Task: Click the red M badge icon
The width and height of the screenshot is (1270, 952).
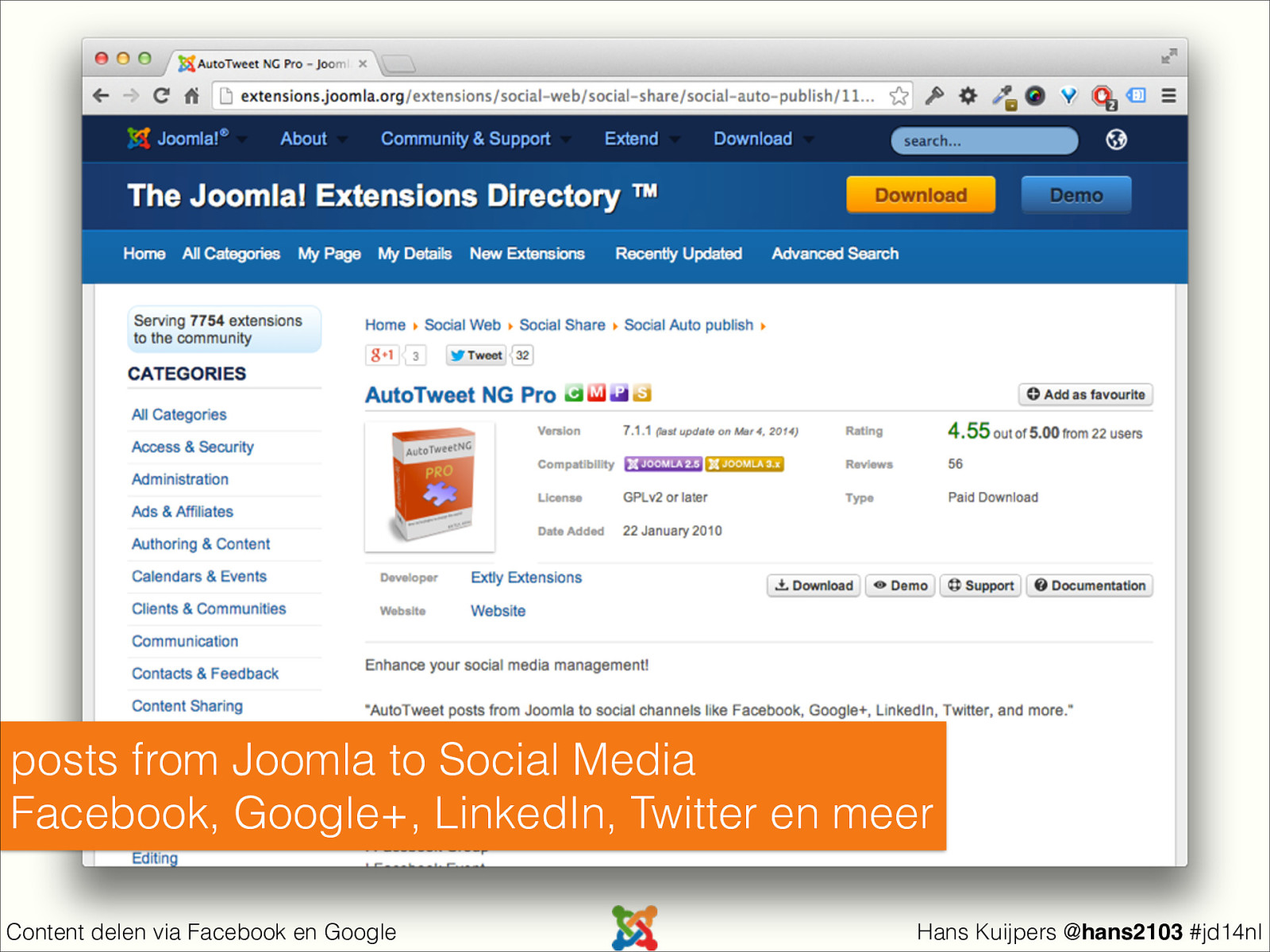Action: (596, 393)
